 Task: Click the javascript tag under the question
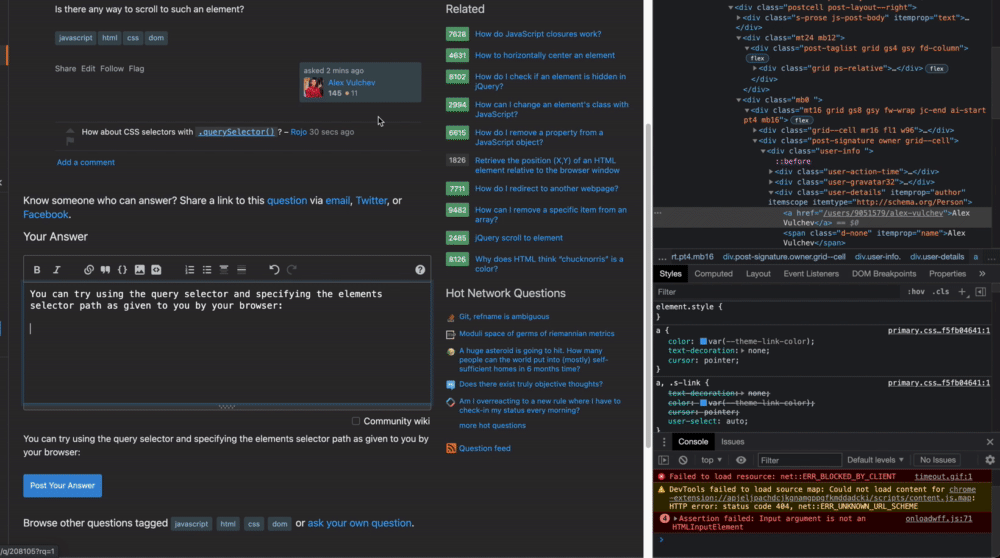(x=75, y=38)
